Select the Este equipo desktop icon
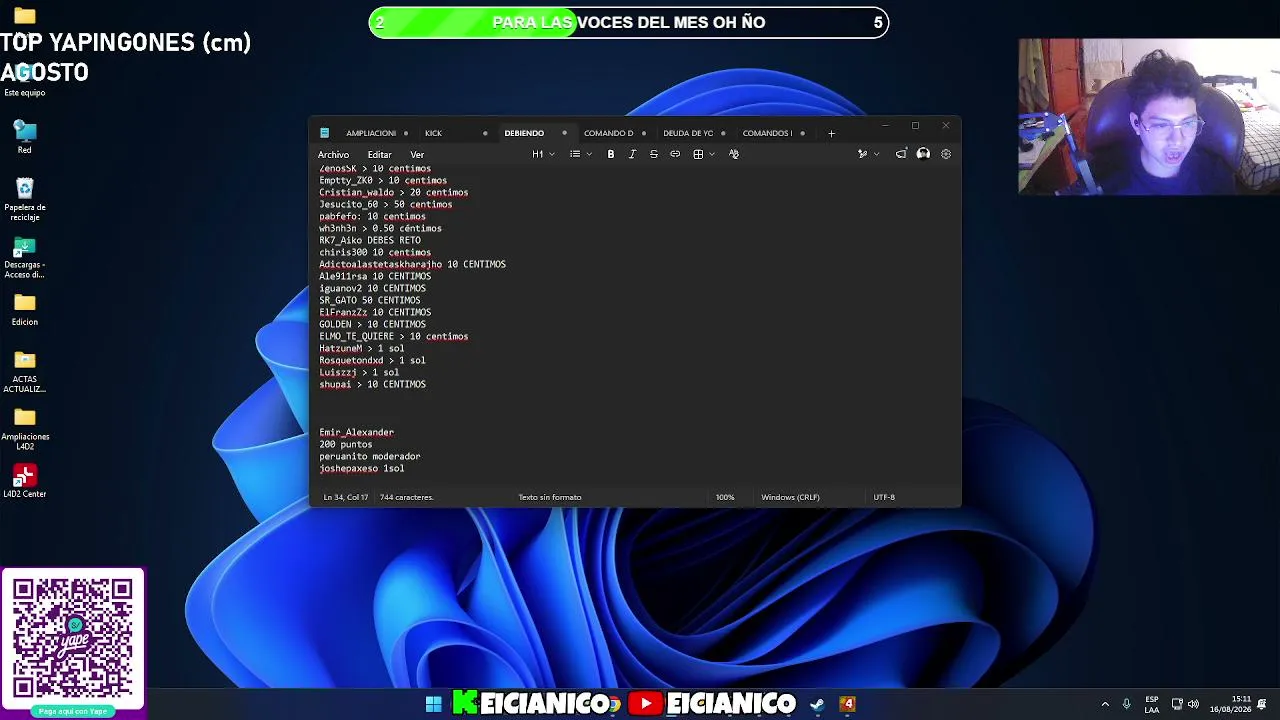 tap(25, 79)
